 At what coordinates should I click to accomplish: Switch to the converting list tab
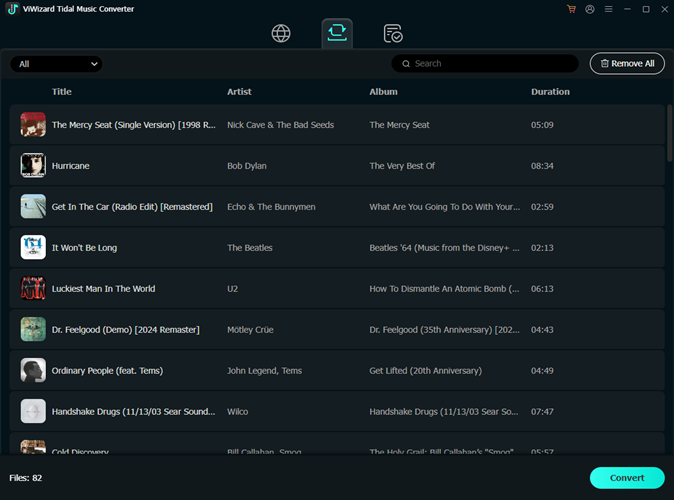(337, 34)
